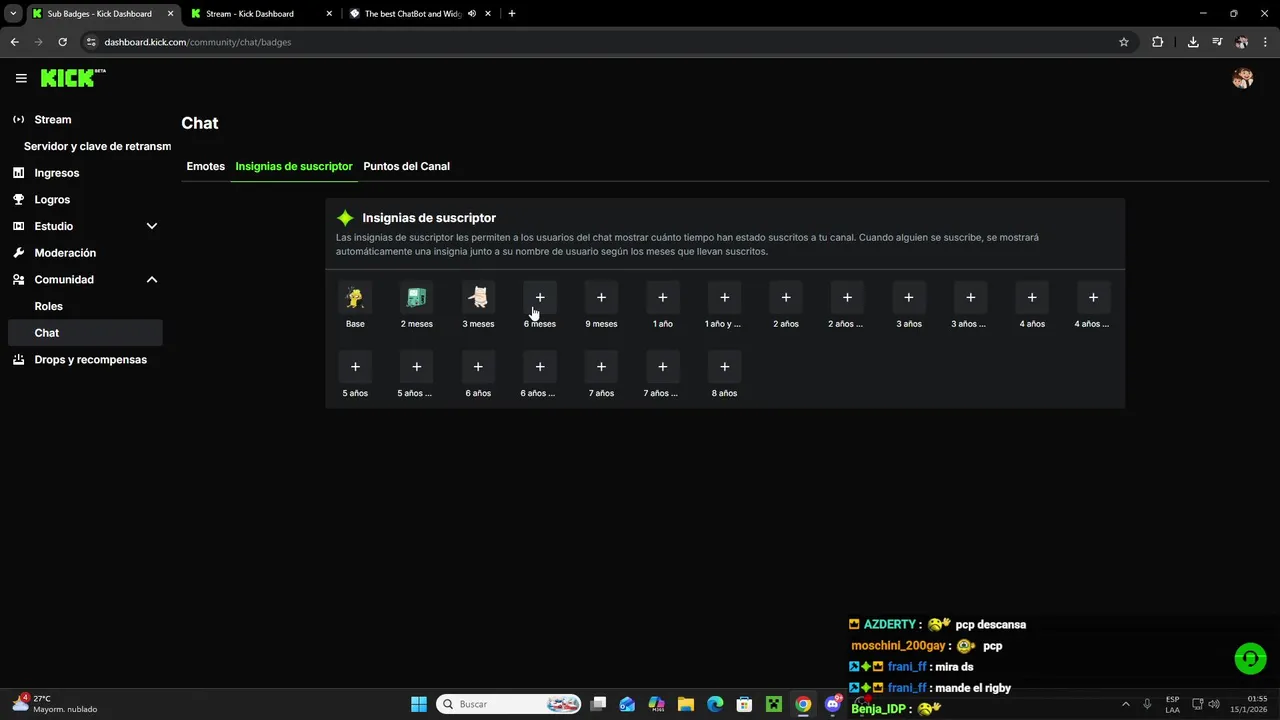Bookmark this page with the star
The image size is (1280, 720).
[1124, 42]
